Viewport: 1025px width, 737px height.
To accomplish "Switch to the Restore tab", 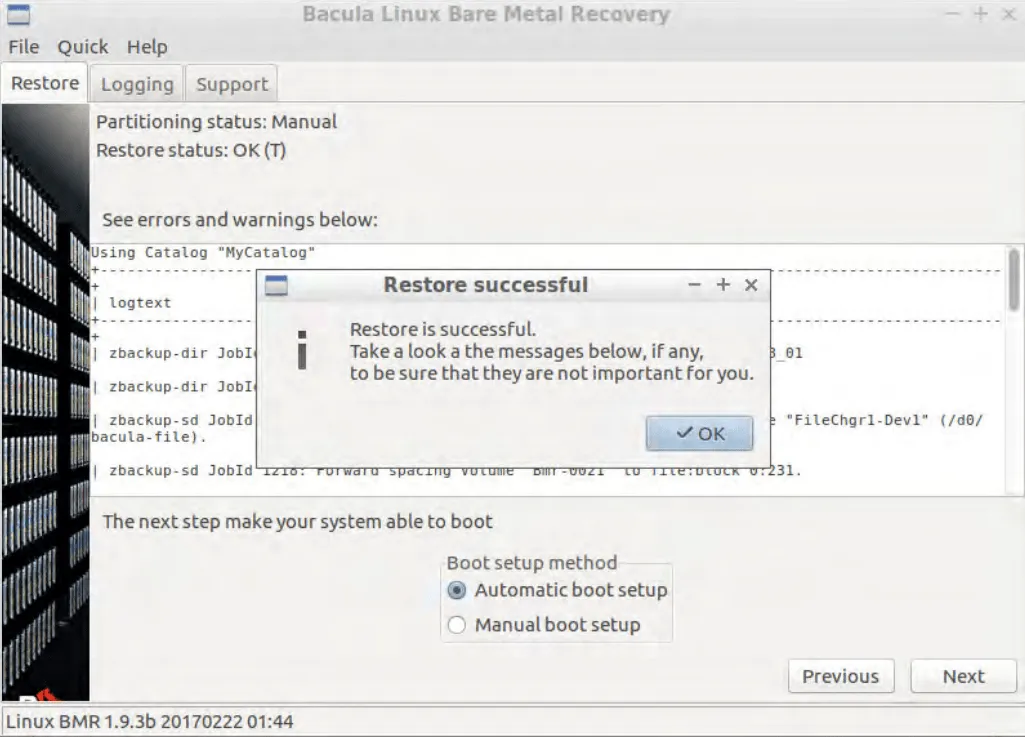I will coord(44,83).
